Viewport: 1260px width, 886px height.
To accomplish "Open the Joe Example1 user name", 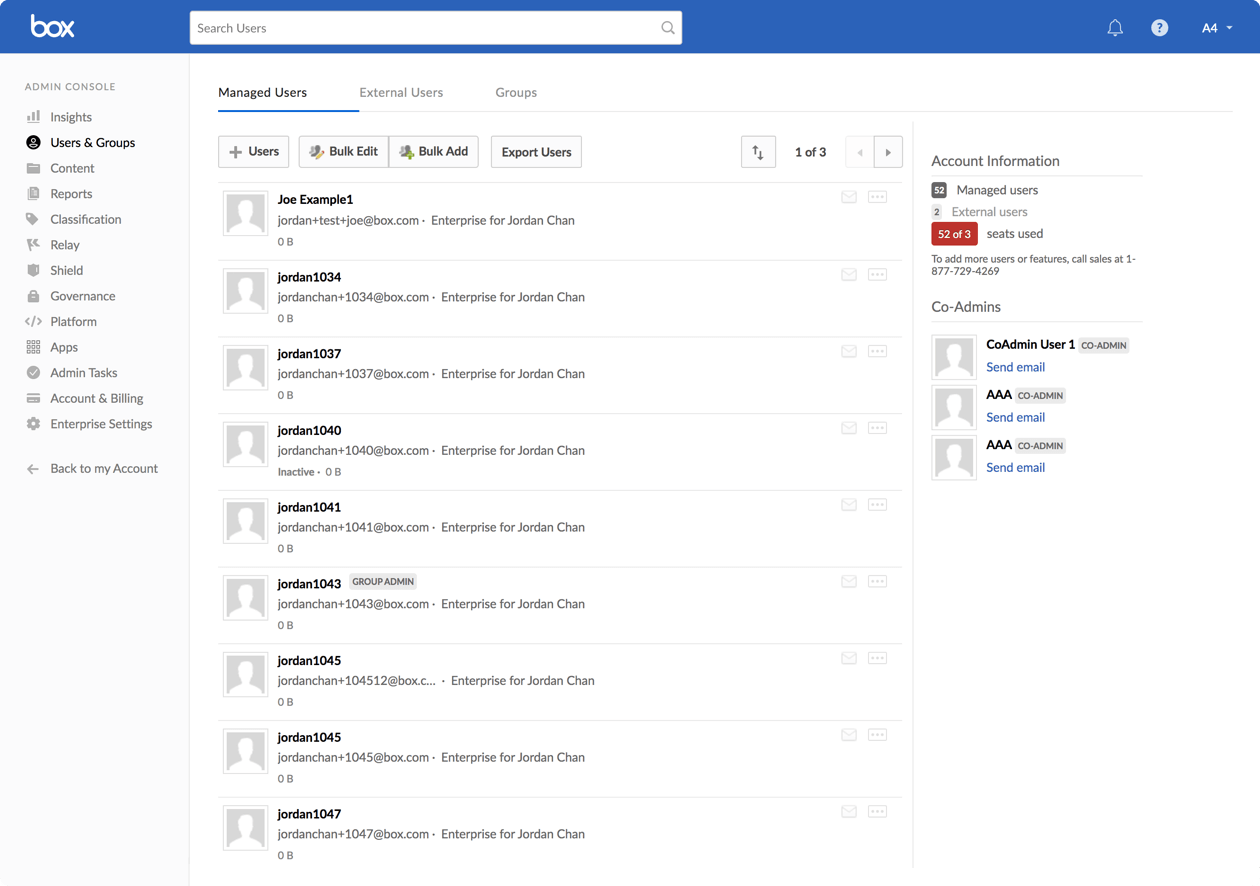I will 315,199.
